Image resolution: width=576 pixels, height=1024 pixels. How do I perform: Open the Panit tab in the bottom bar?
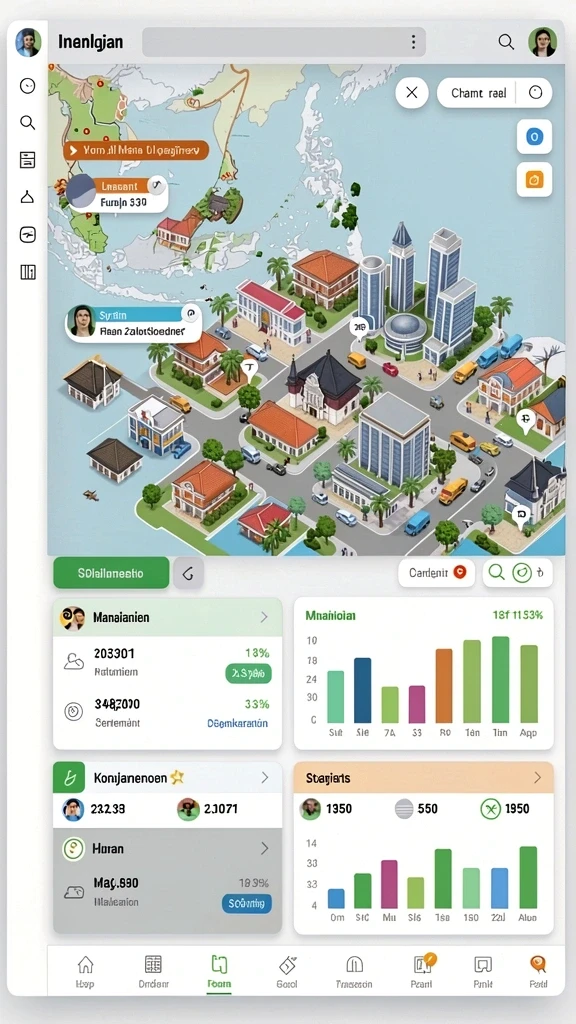coord(483,972)
